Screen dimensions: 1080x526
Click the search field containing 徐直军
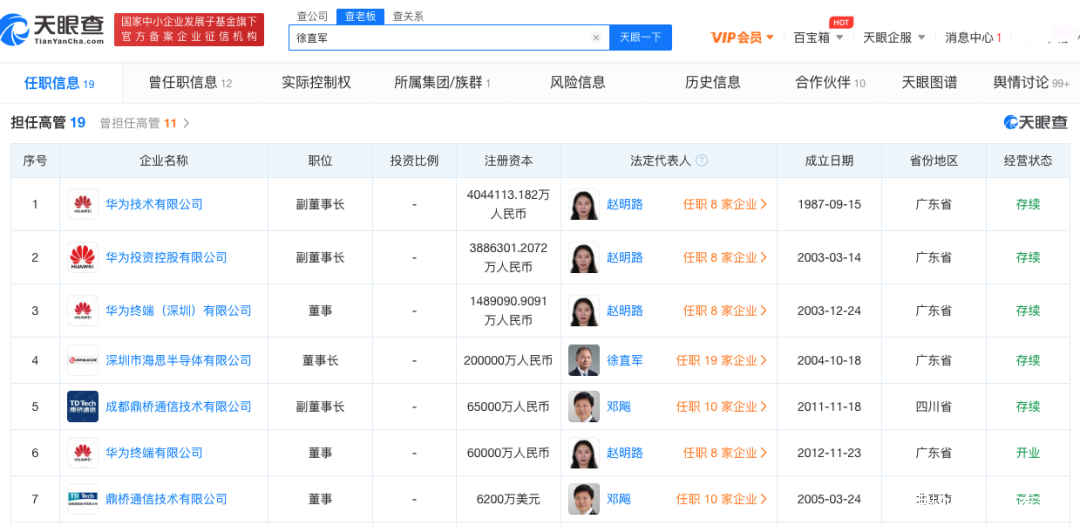[440, 38]
